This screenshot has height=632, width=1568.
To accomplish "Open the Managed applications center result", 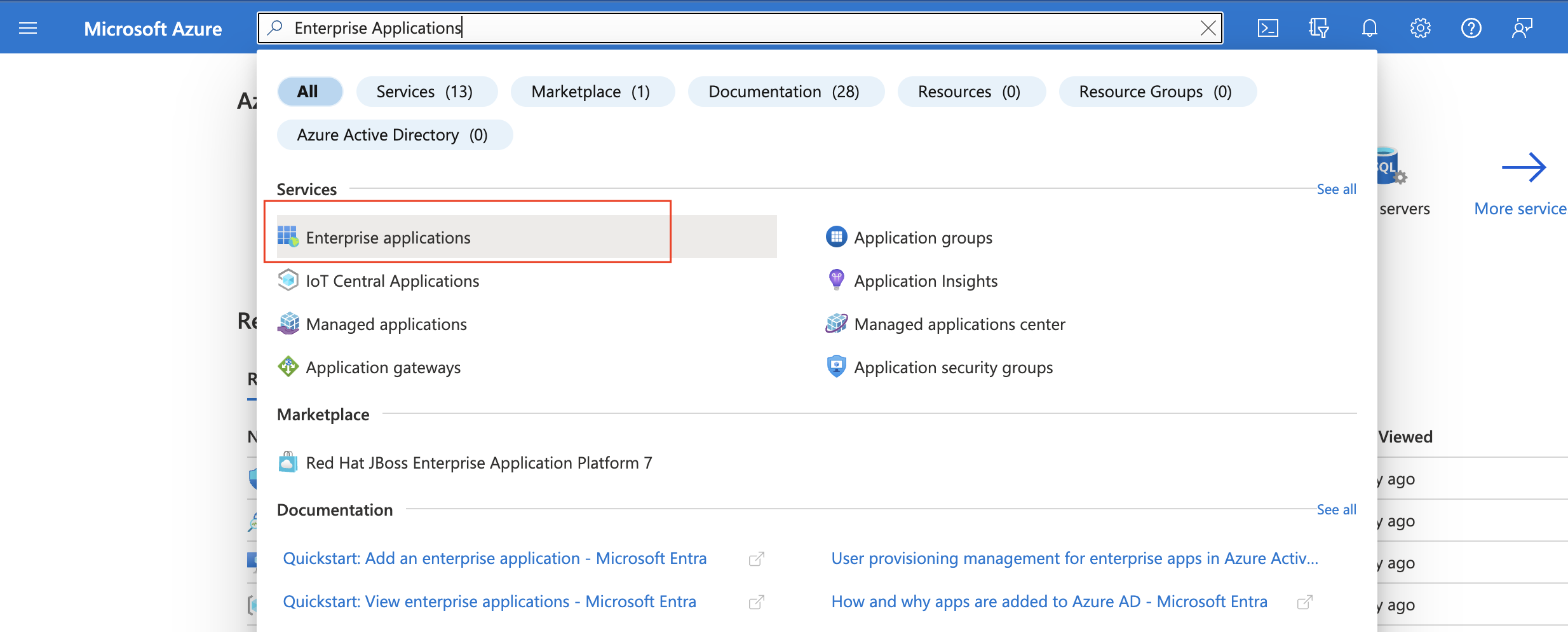I will 959,324.
